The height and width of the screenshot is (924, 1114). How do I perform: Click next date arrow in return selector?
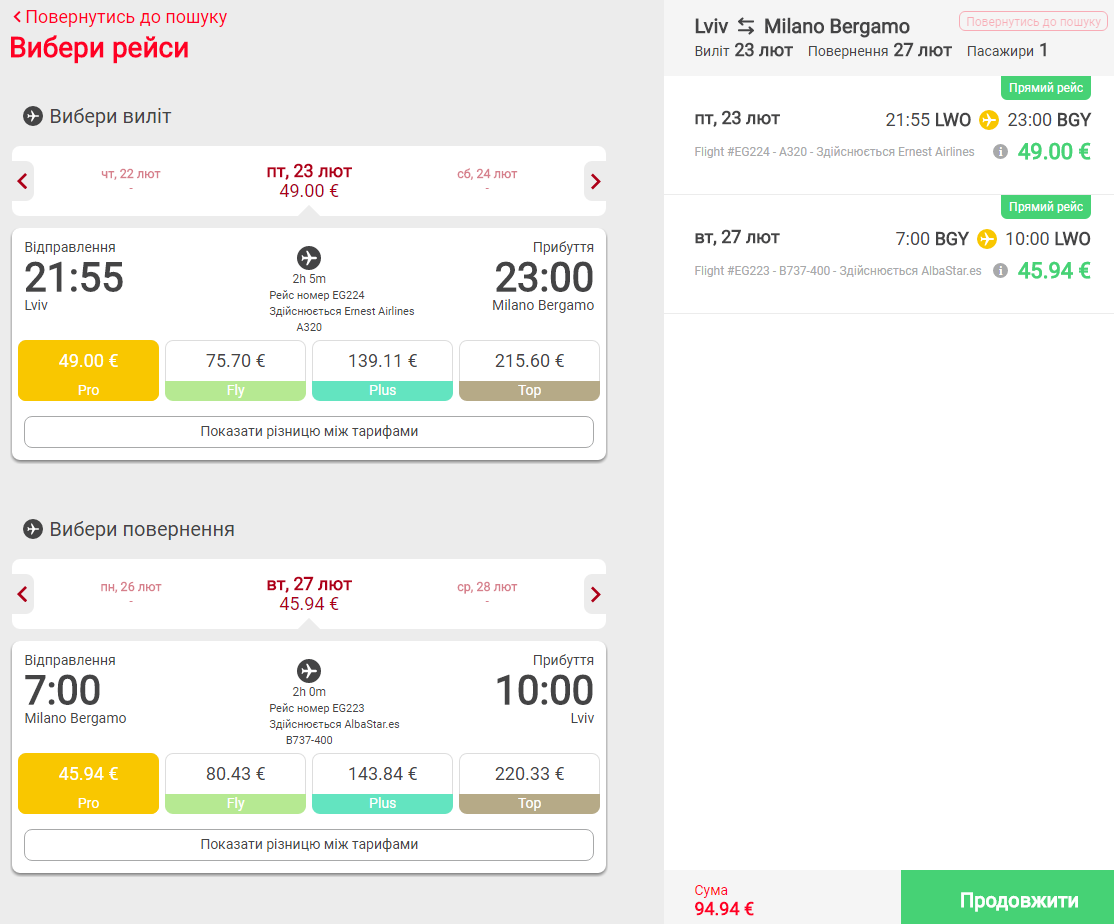(x=595, y=594)
